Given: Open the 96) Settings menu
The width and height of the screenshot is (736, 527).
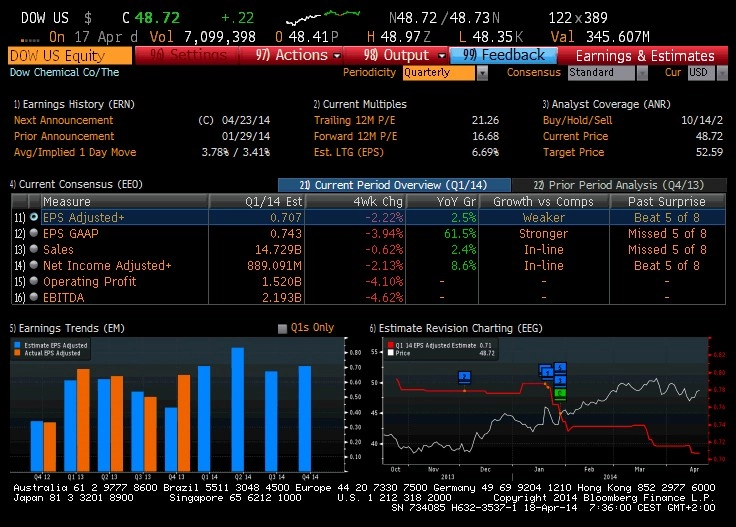Looking at the screenshot, I should point(187,55).
